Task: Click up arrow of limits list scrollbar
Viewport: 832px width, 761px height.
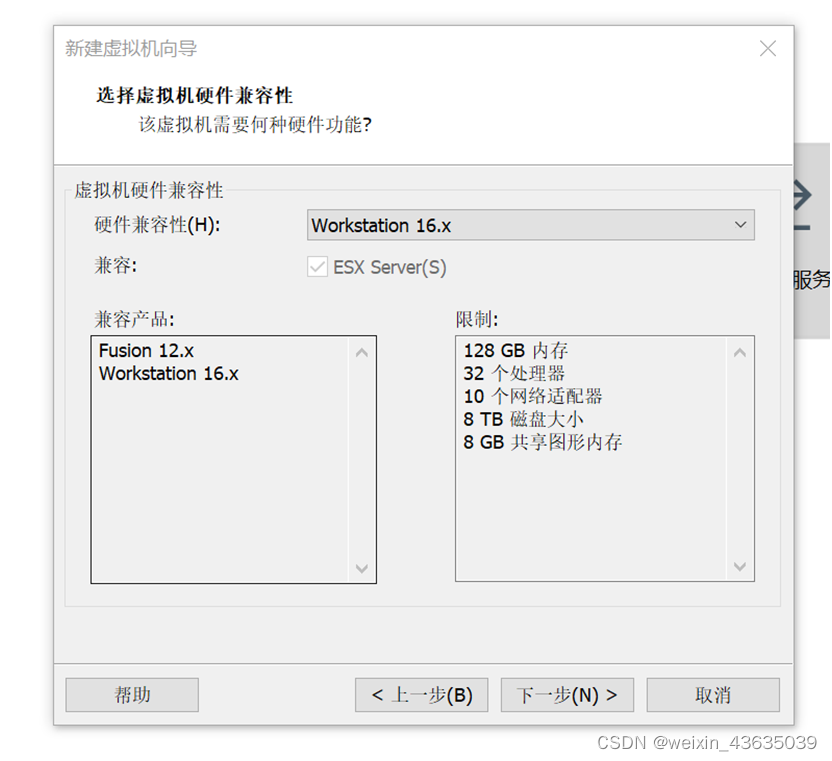Action: (x=740, y=352)
